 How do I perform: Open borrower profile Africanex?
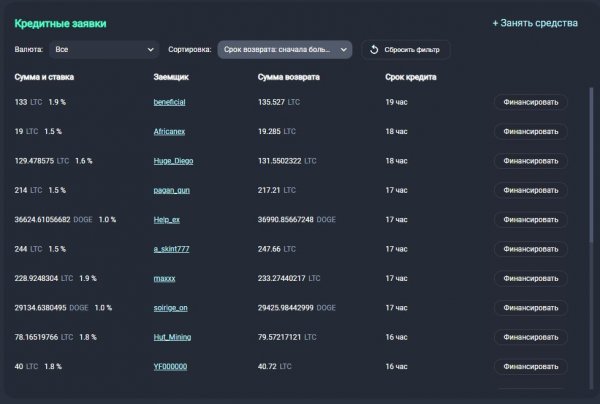click(x=171, y=131)
